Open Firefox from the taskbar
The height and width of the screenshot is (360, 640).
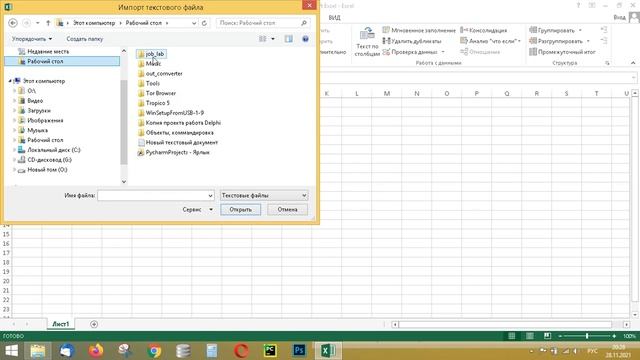(x=96, y=351)
